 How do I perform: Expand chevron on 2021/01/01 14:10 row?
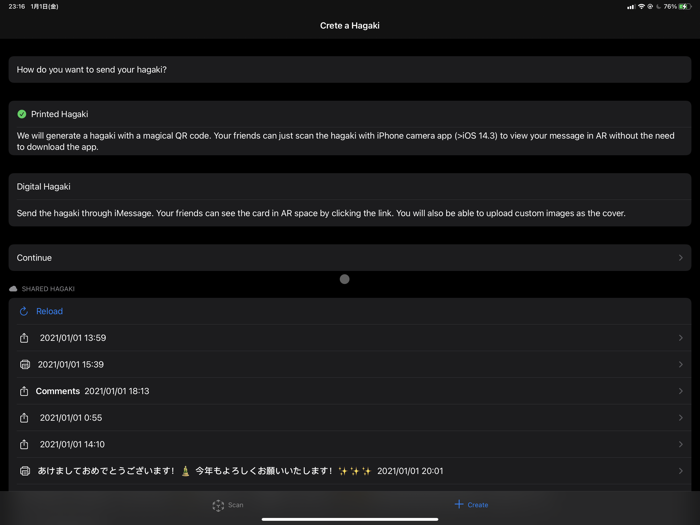680,444
